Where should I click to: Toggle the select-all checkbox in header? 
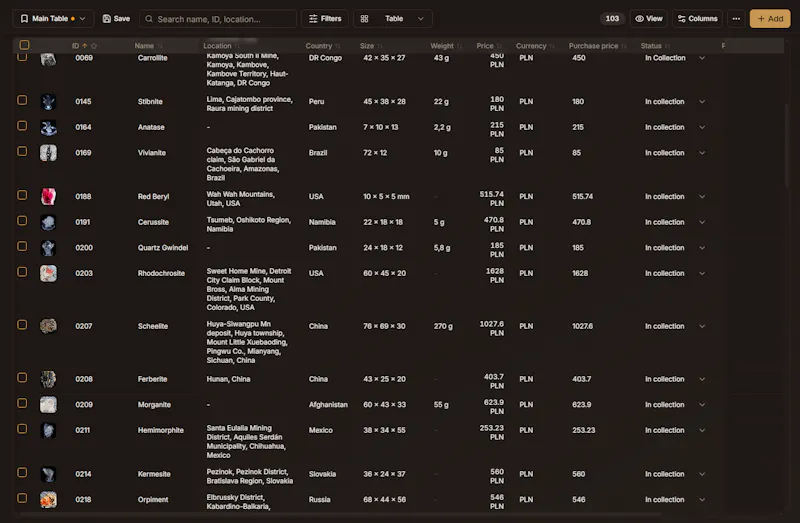pyautogui.click(x=24, y=45)
